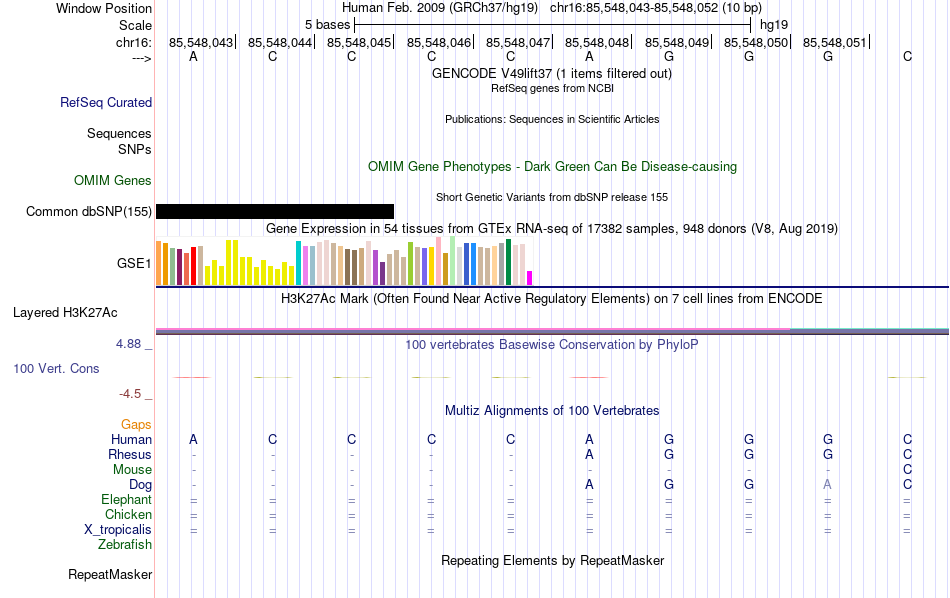Click the GENCODE V49lift37 track title
Screen dimensions: 950x598
(x=552, y=73)
